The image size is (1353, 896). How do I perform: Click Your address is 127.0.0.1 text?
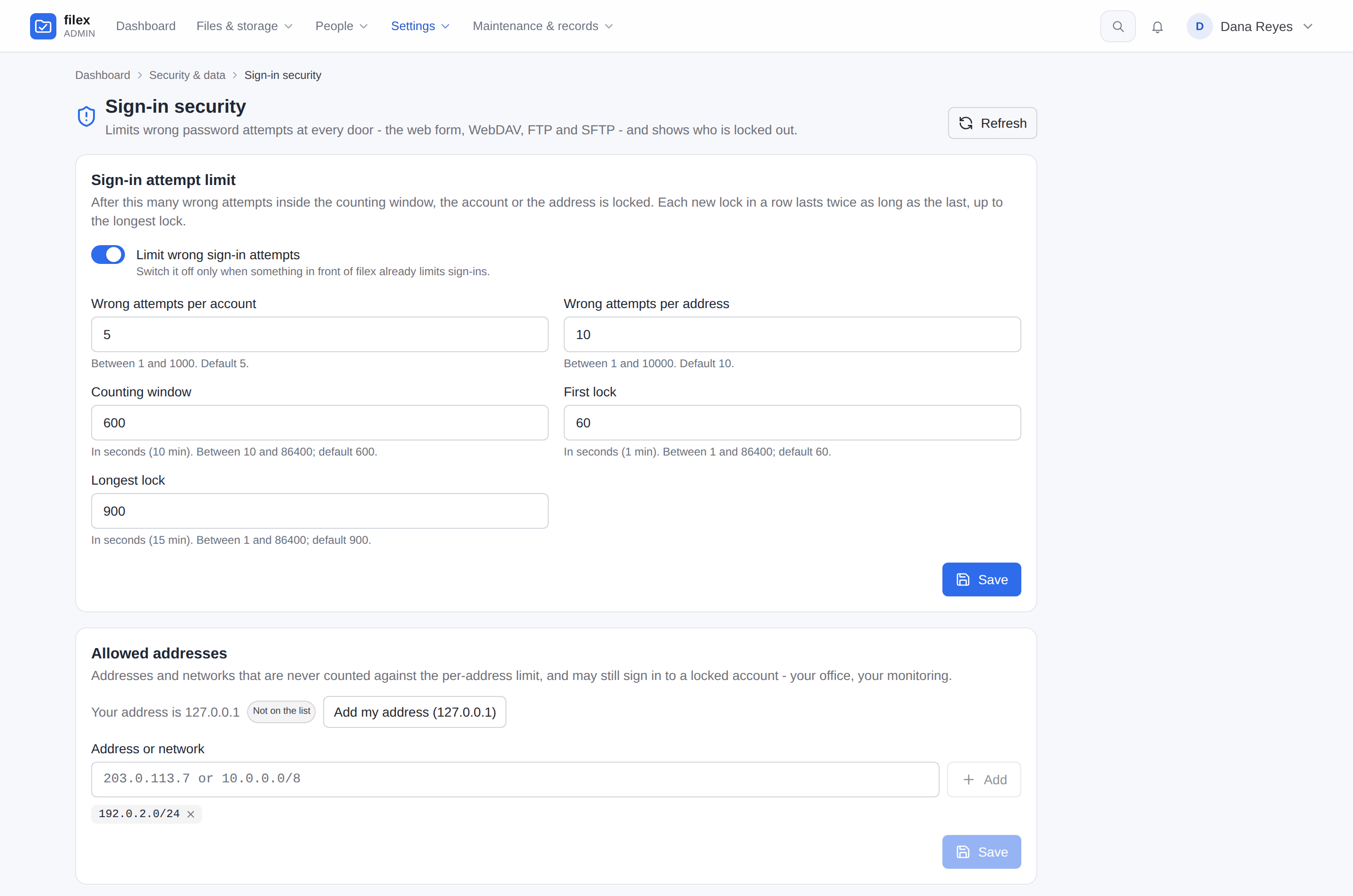point(165,712)
